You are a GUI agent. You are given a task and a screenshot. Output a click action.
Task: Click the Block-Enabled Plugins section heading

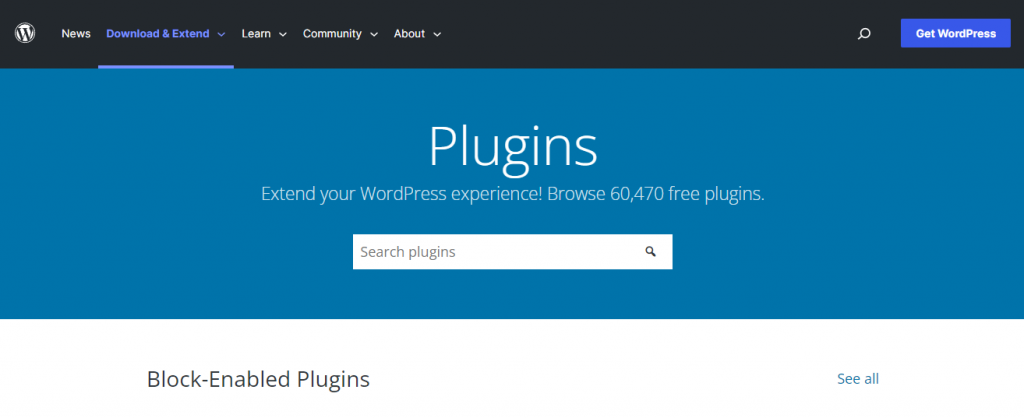259,379
